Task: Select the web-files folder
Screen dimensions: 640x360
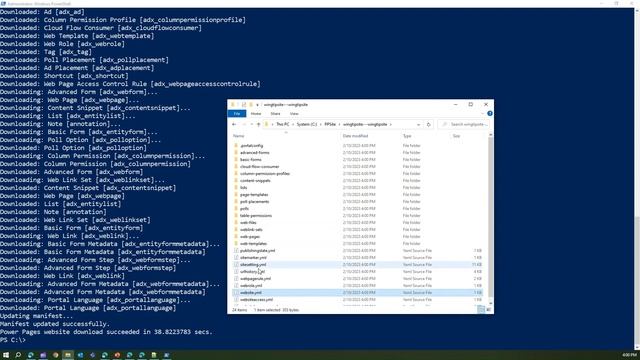Action: [248, 222]
